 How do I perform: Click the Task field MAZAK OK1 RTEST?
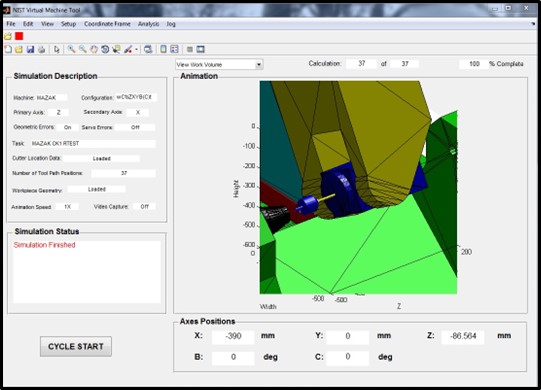click(x=92, y=143)
